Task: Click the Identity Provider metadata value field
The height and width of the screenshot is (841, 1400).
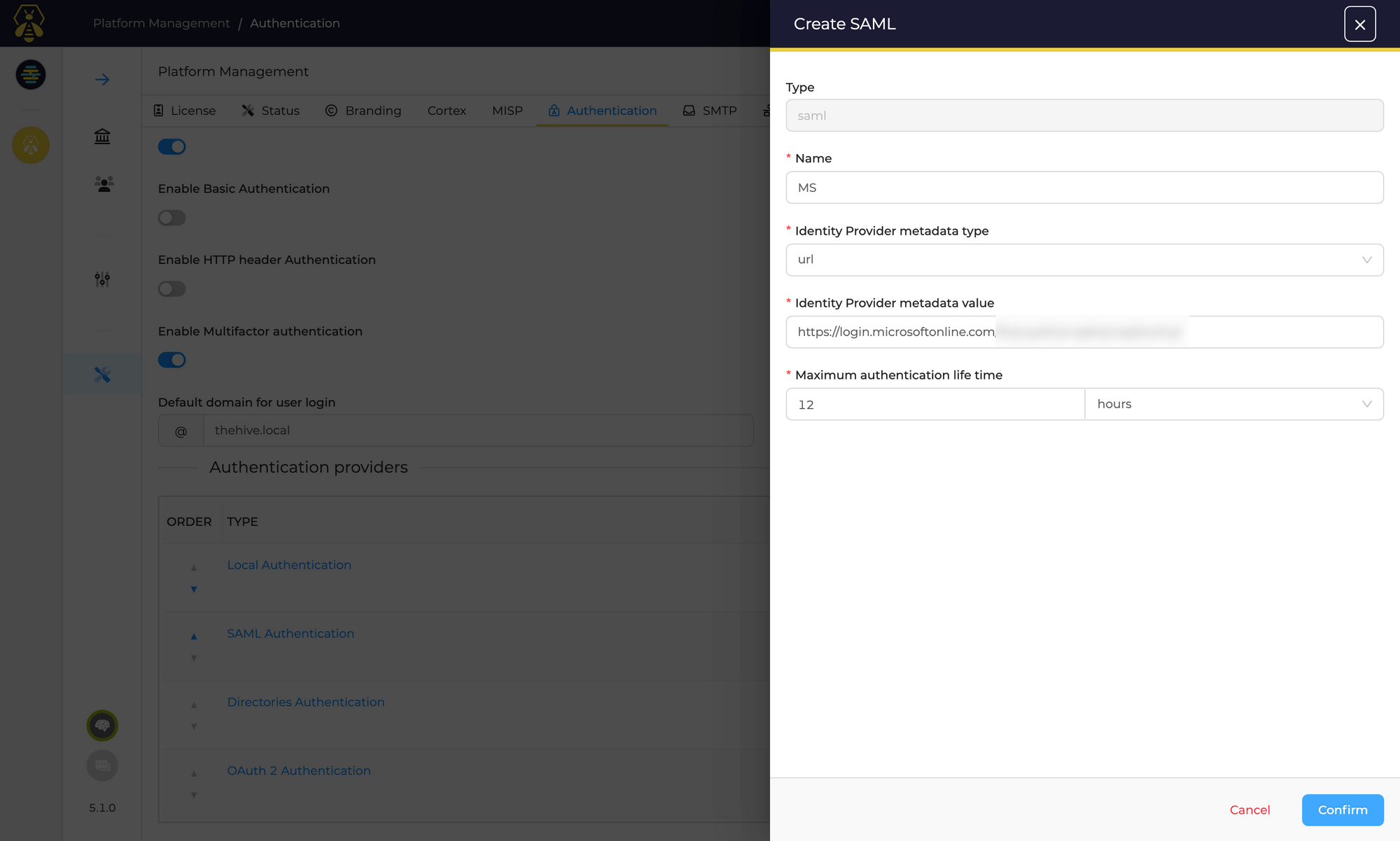Action: tap(1084, 332)
